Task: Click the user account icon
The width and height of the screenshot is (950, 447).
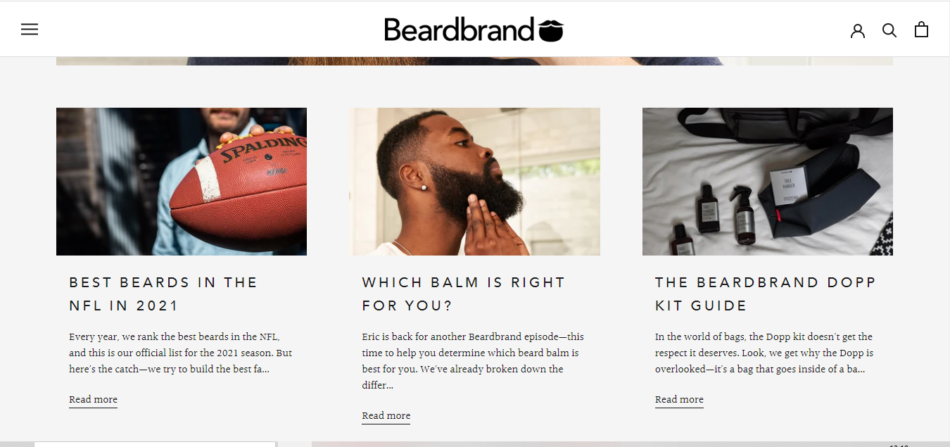Action: tap(857, 30)
